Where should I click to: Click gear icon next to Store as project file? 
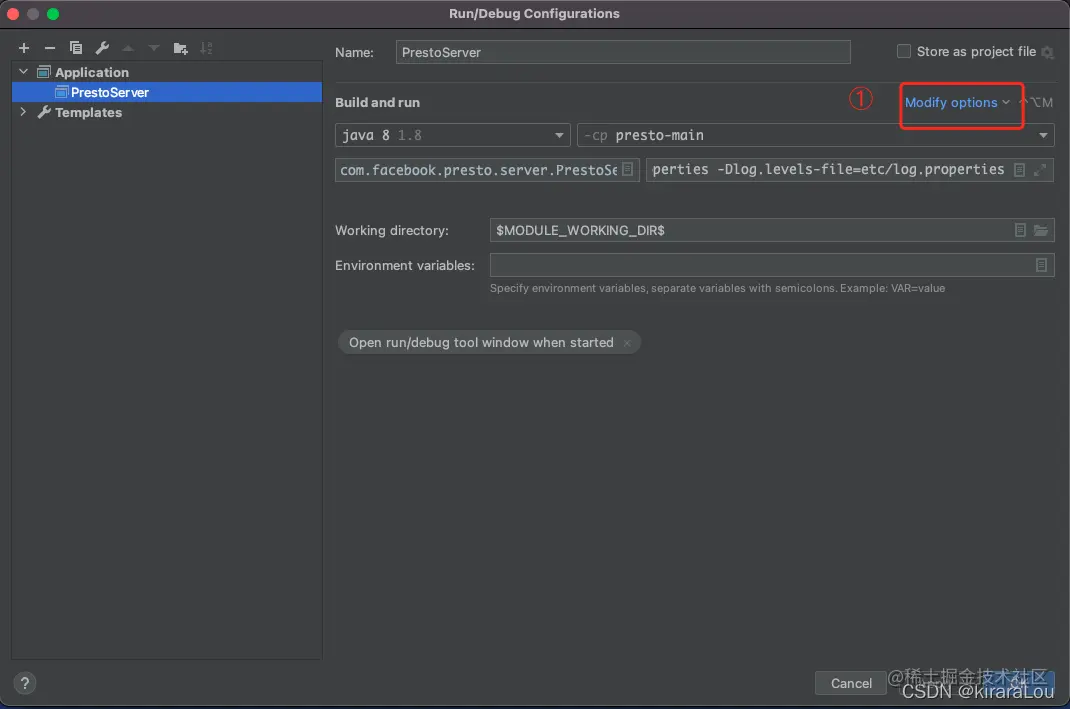click(x=1047, y=52)
